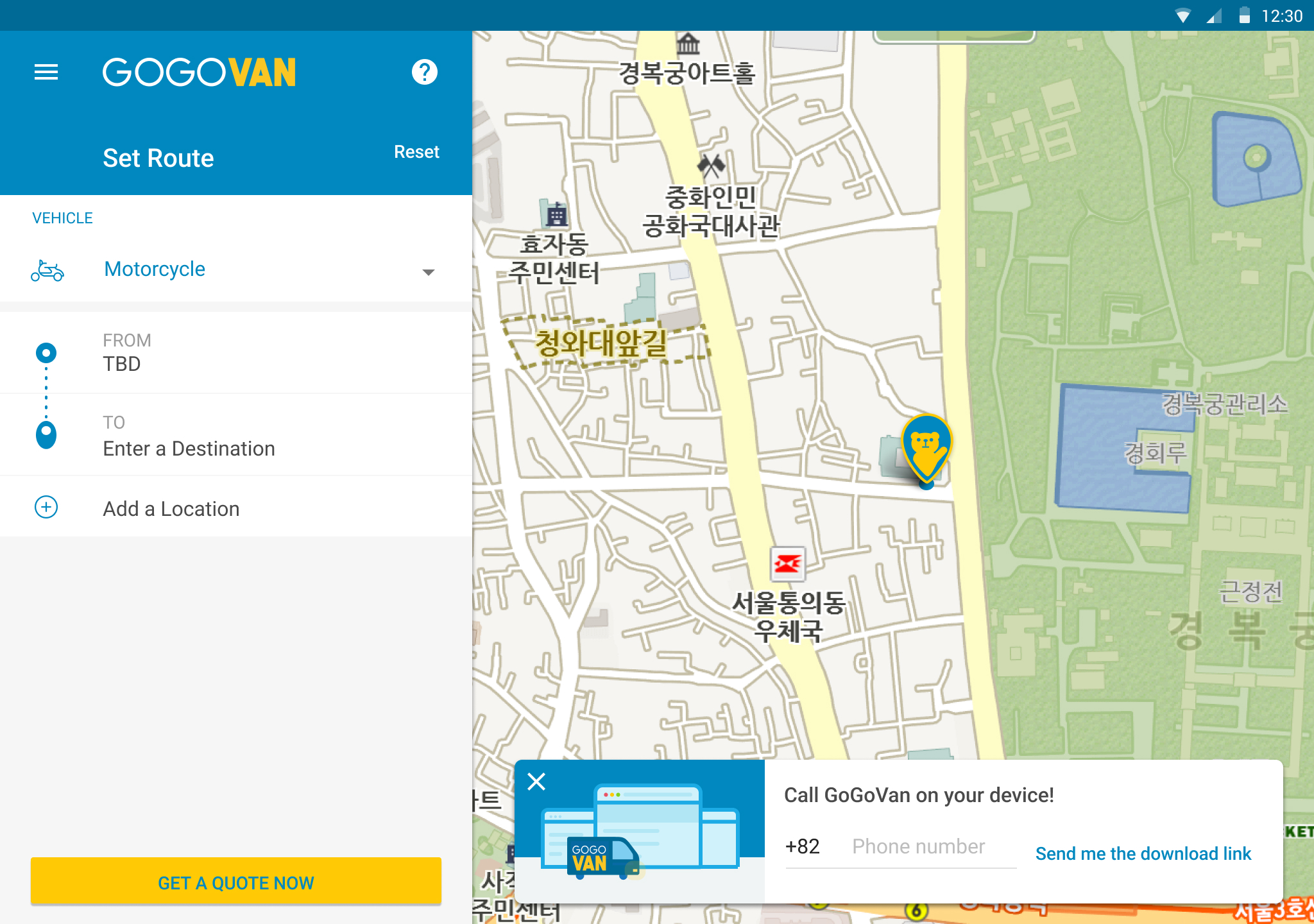Open the hamburger navigation menu

[x=46, y=72]
